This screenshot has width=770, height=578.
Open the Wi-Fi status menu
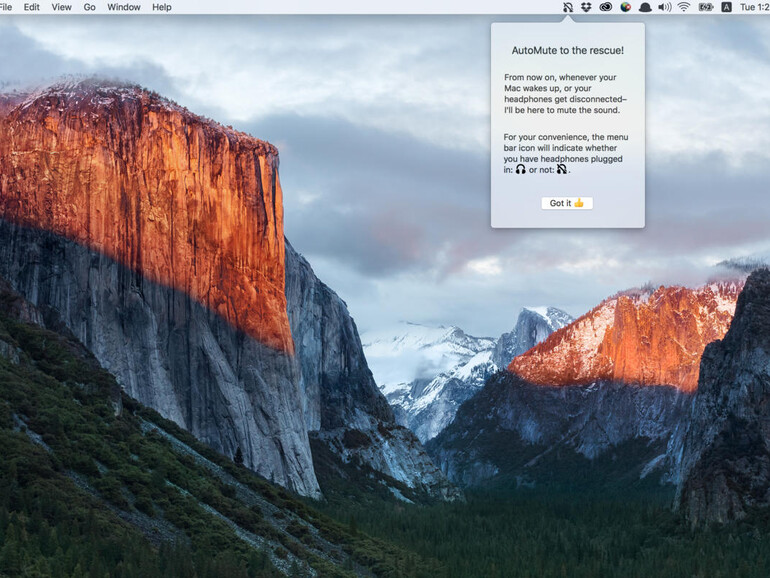[684, 7]
